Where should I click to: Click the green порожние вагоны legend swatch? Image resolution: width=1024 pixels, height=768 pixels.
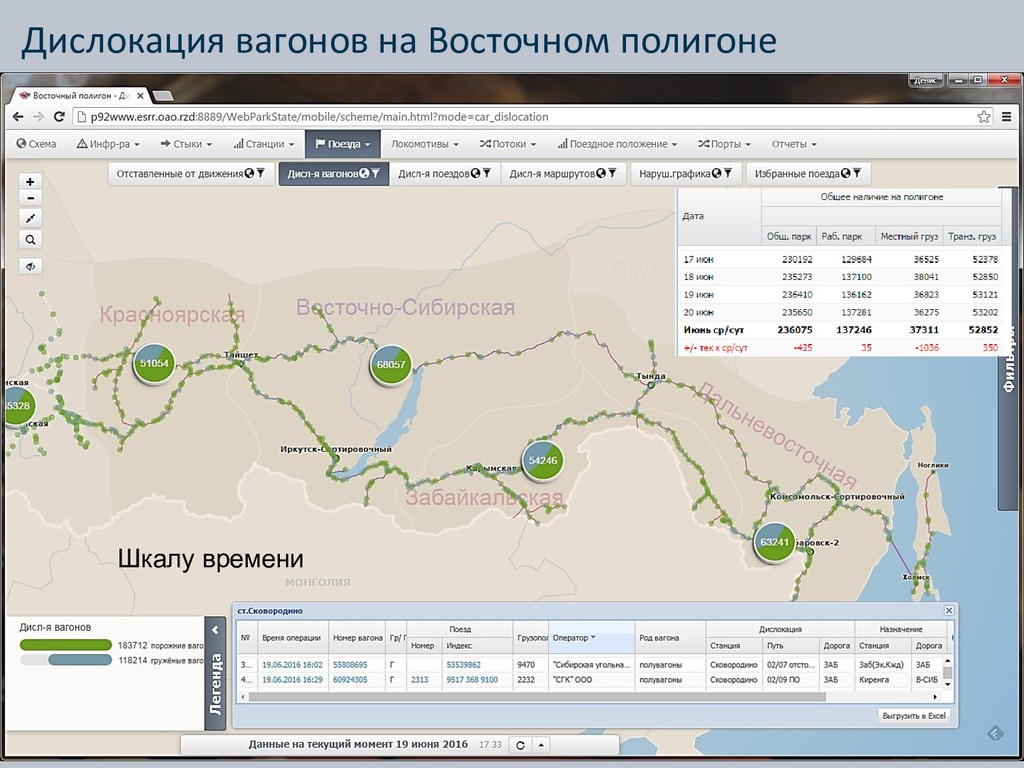[66, 645]
